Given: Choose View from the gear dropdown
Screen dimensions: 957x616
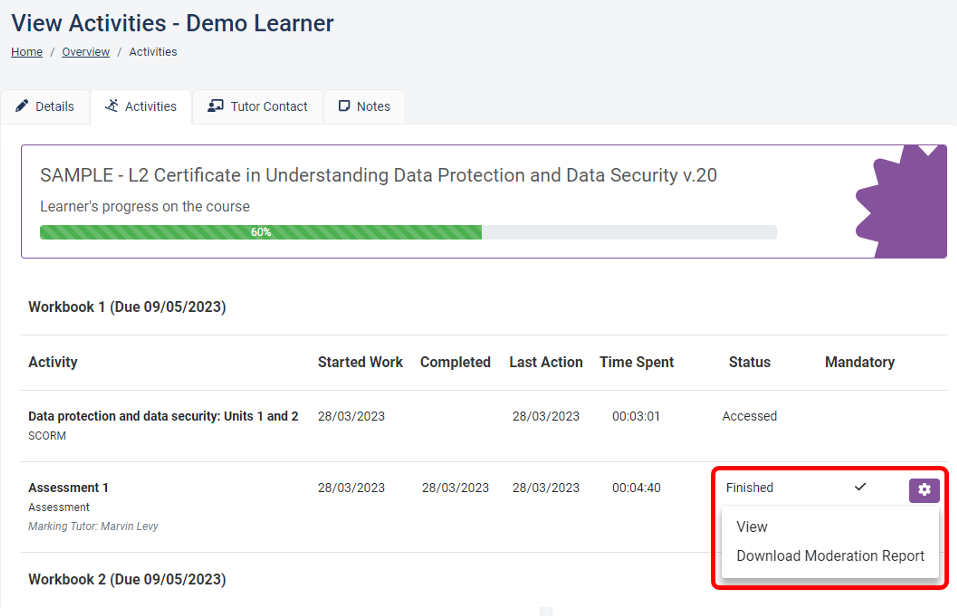Looking at the screenshot, I should pos(751,527).
